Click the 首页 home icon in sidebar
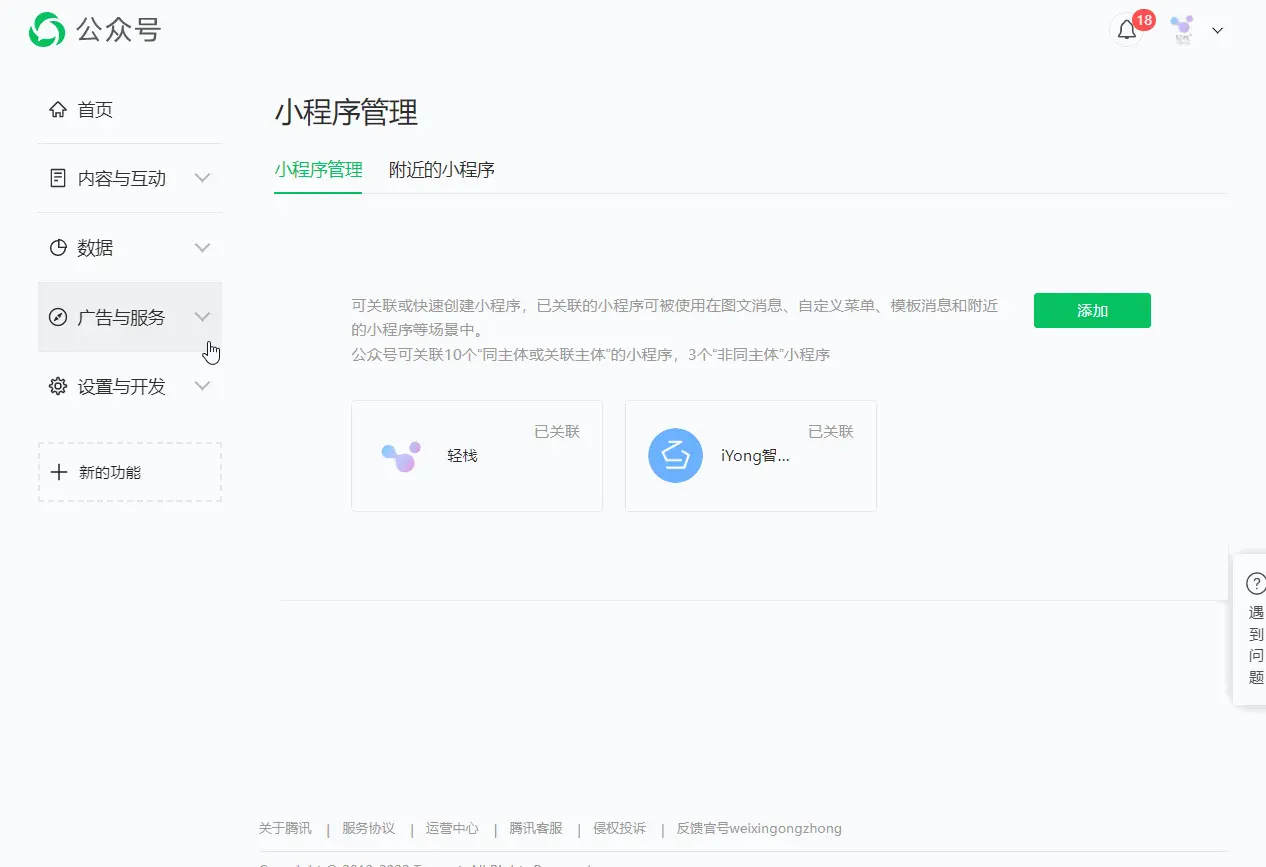 [x=58, y=110]
